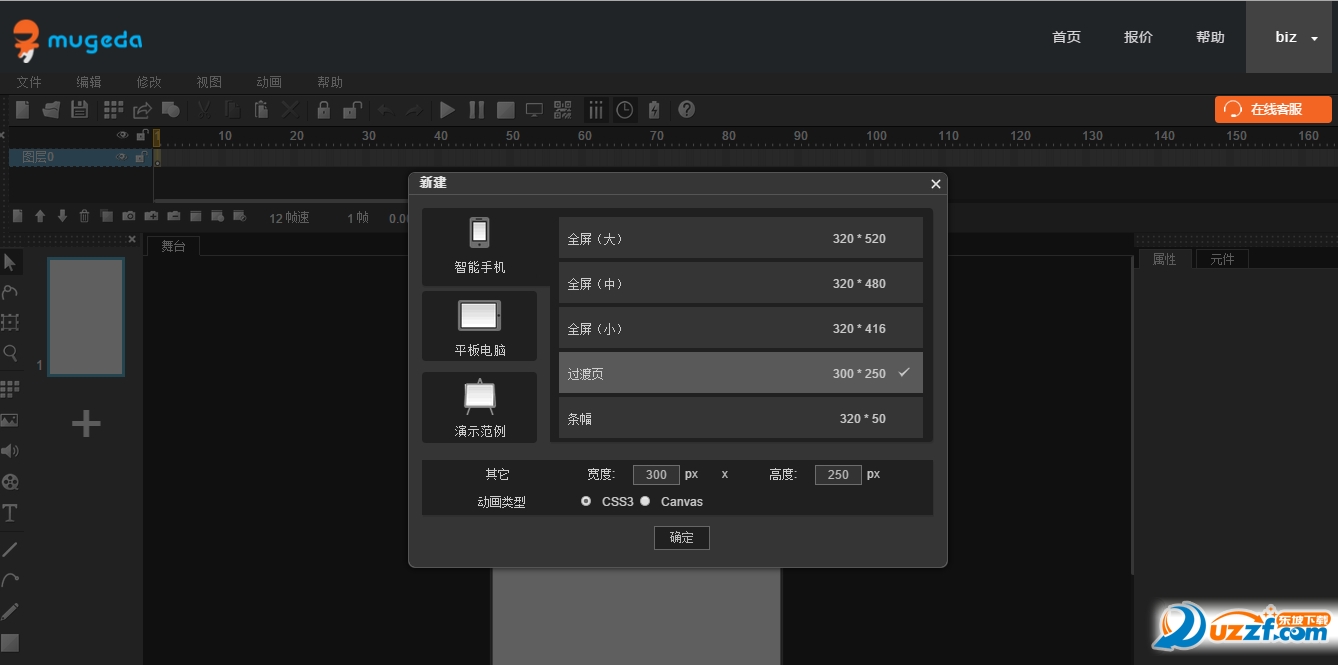Click the QR code toolbar icon
This screenshot has width=1338, height=665.
tap(562, 110)
